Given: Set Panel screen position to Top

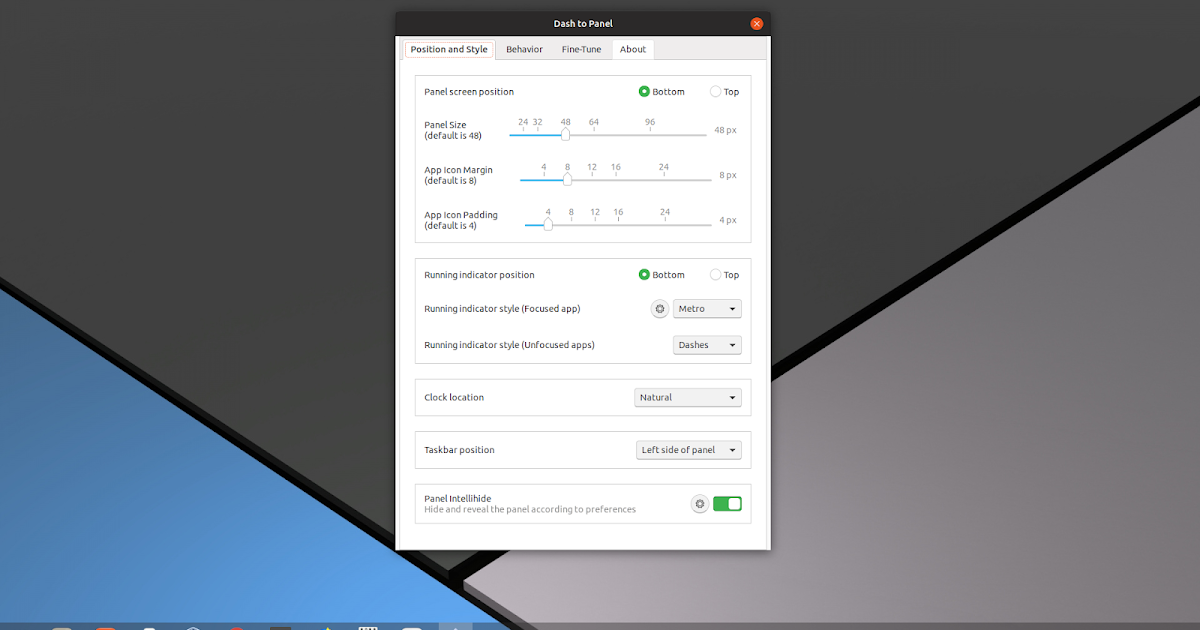Looking at the screenshot, I should (x=716, y=91).
